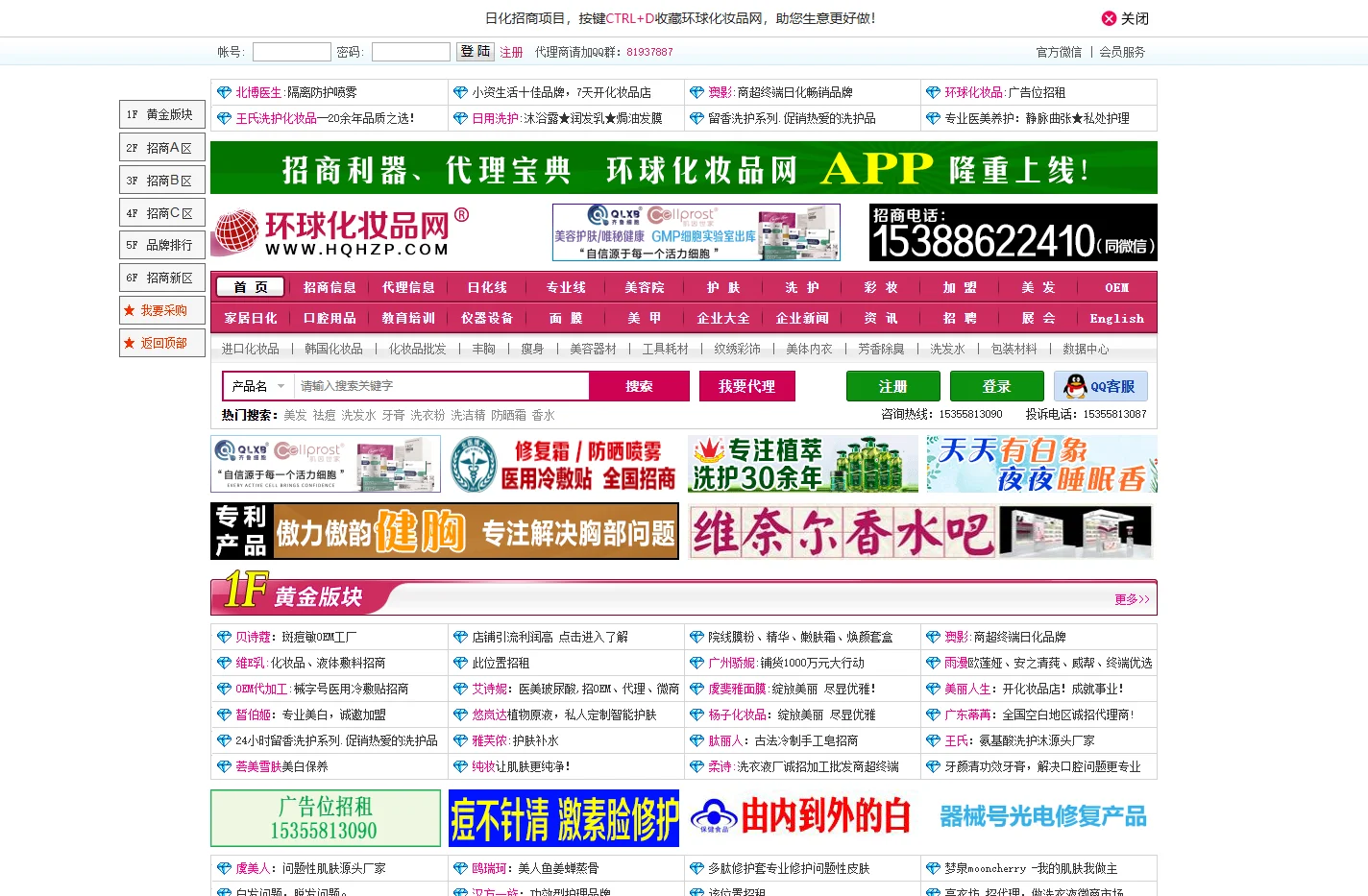The width and height of the screenshot is (1368, 896).
Task: Click diamond icon beside 牙颜清功效牙膏
Action: (x=933, y=766)
